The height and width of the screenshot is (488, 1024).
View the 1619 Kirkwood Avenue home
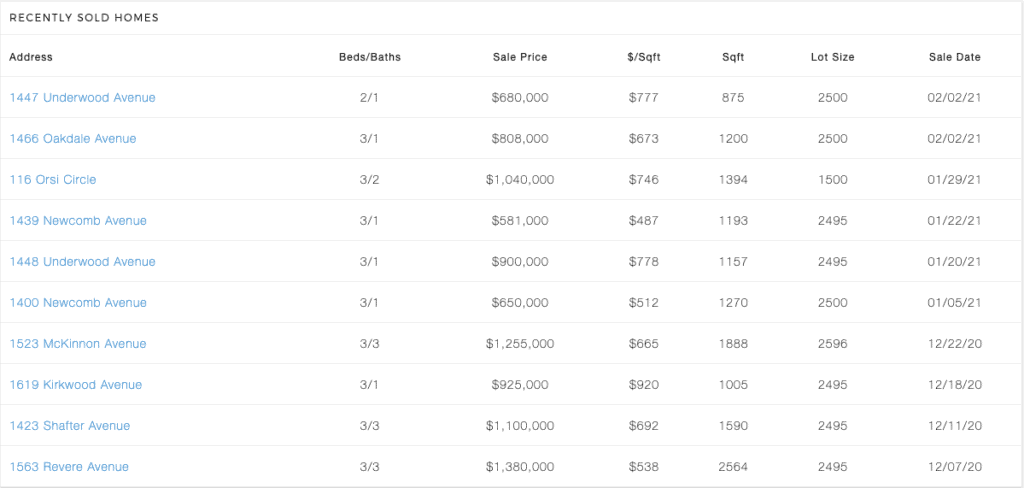tap(75, 385)
